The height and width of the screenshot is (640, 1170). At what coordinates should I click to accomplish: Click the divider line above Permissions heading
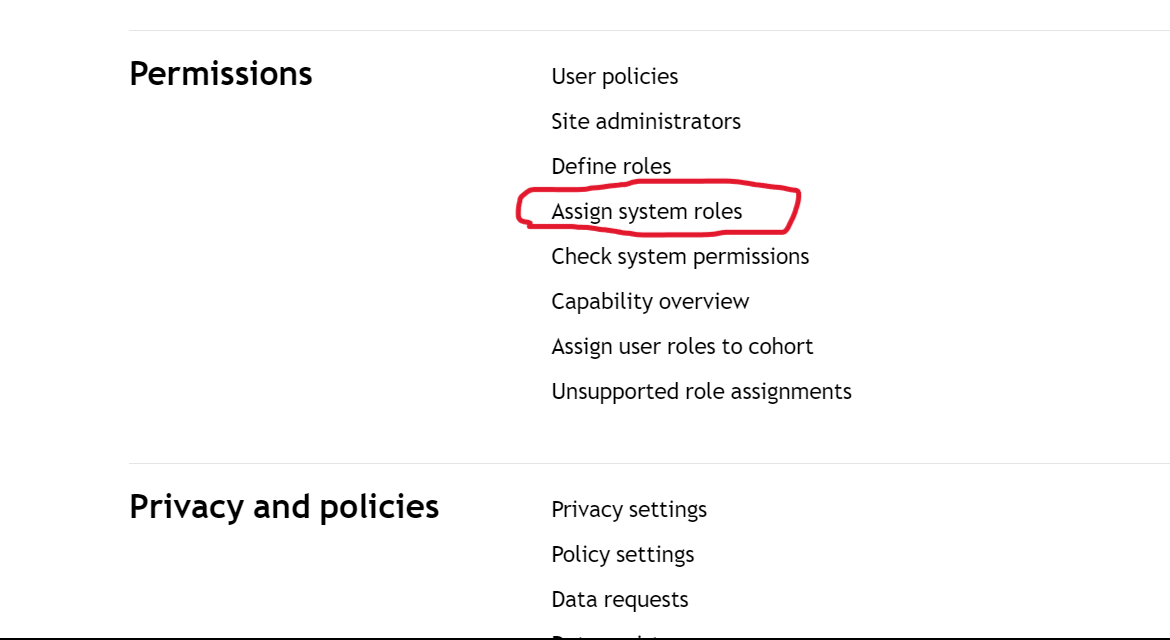coord(649,31)
